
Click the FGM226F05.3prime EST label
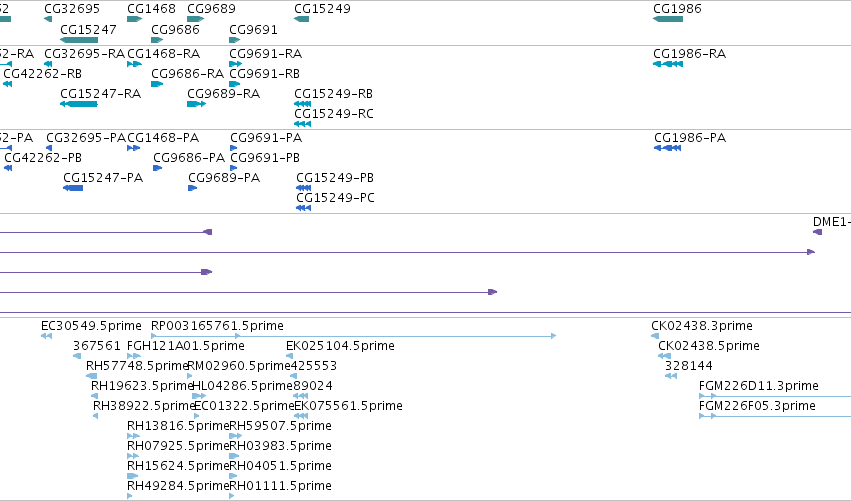click(757, 406)
